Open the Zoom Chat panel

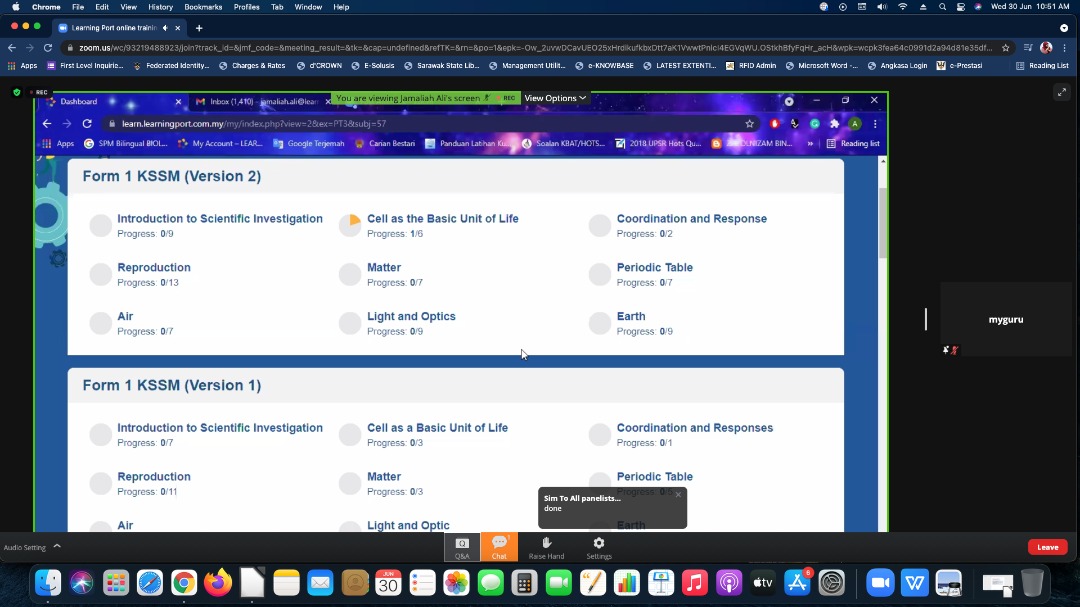pyautogui.click(x=499, y=547)
